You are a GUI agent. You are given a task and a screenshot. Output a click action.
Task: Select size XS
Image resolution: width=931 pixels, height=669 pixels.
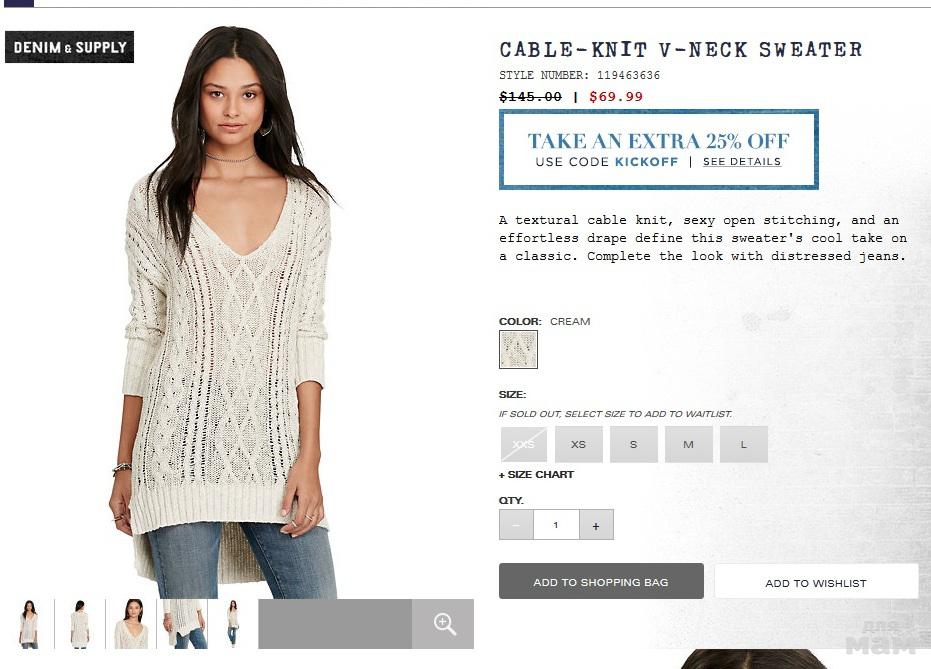[578, 444]
